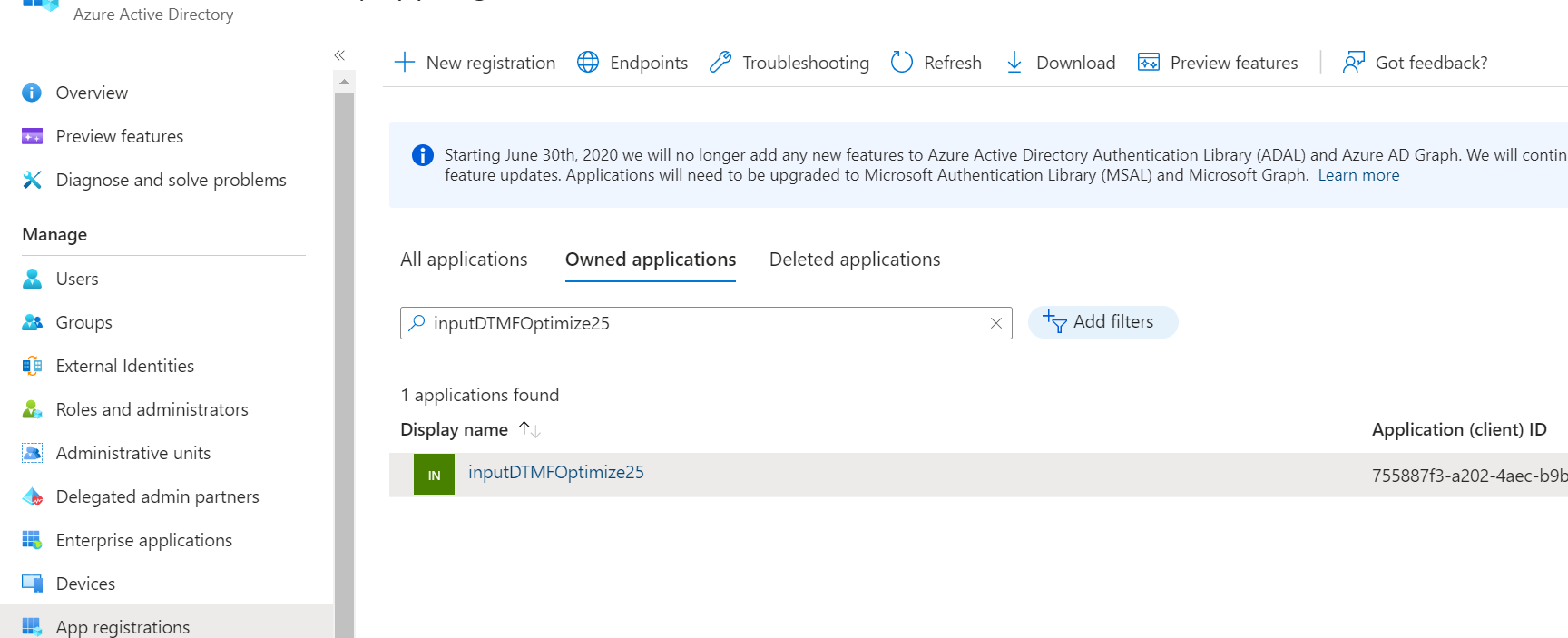The image size is (1568, 638).
Task: Switch to All applications tab
Action: click(x=464, y=260)
